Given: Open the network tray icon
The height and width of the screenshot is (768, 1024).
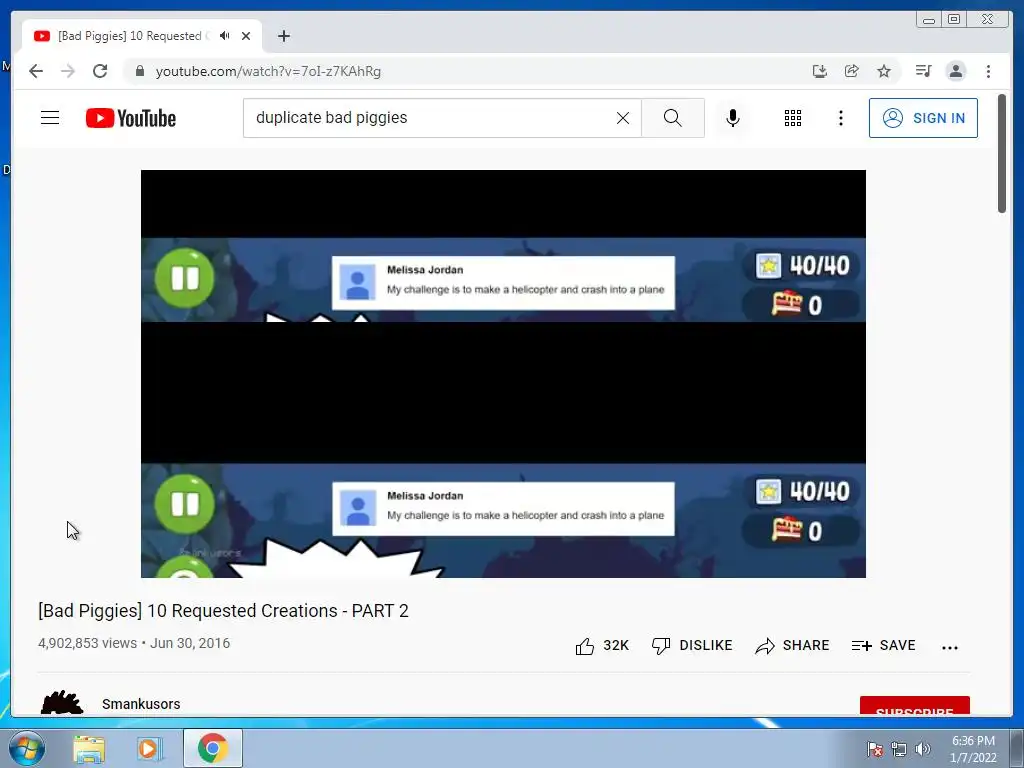Looking at the screenshot, I should [899, 749].
